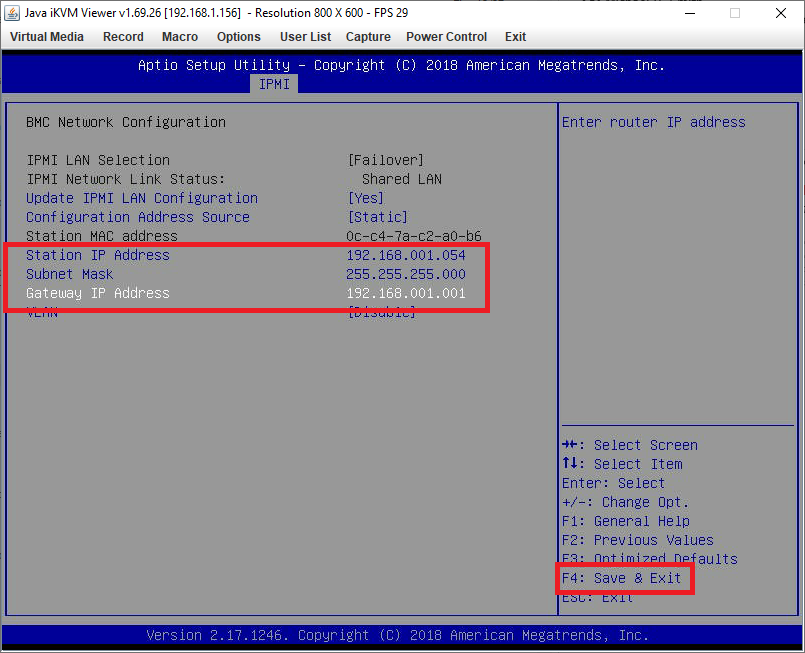This screenshot has width=805, height=653.
Task: Select the IPMI tab in BIOS
Action: coord(274,85)
